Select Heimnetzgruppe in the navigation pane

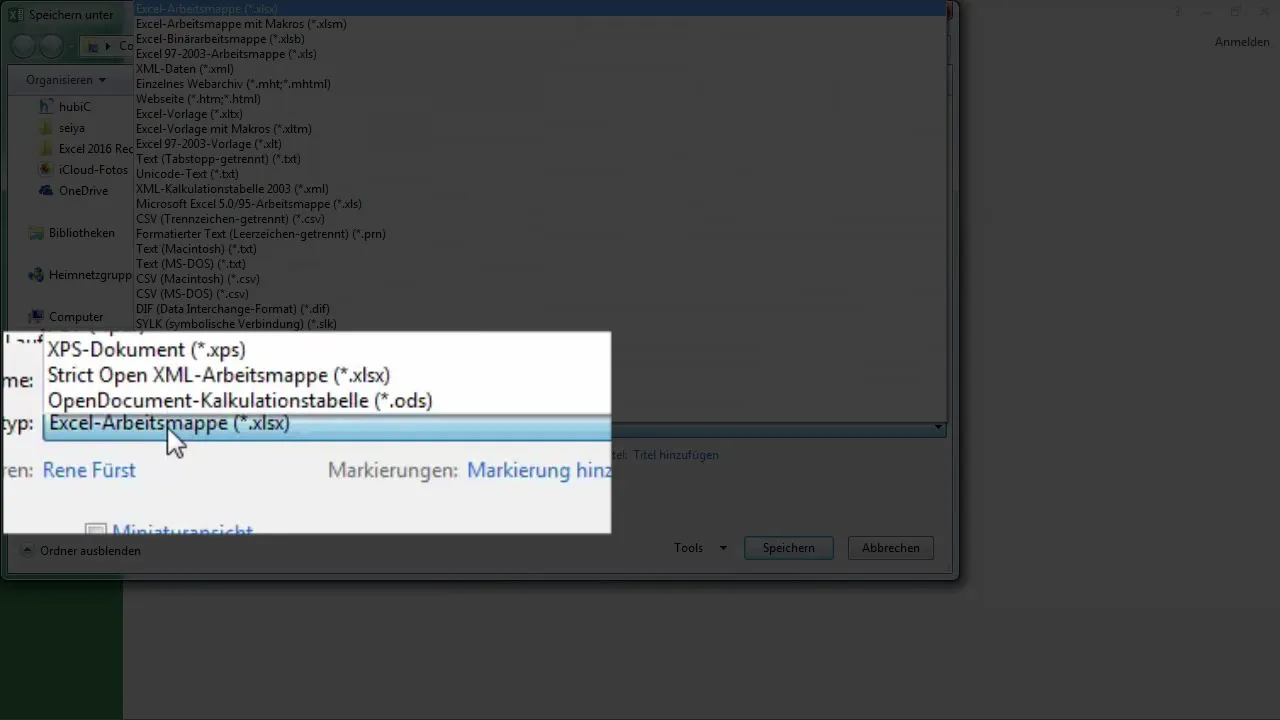pos(81,275)
